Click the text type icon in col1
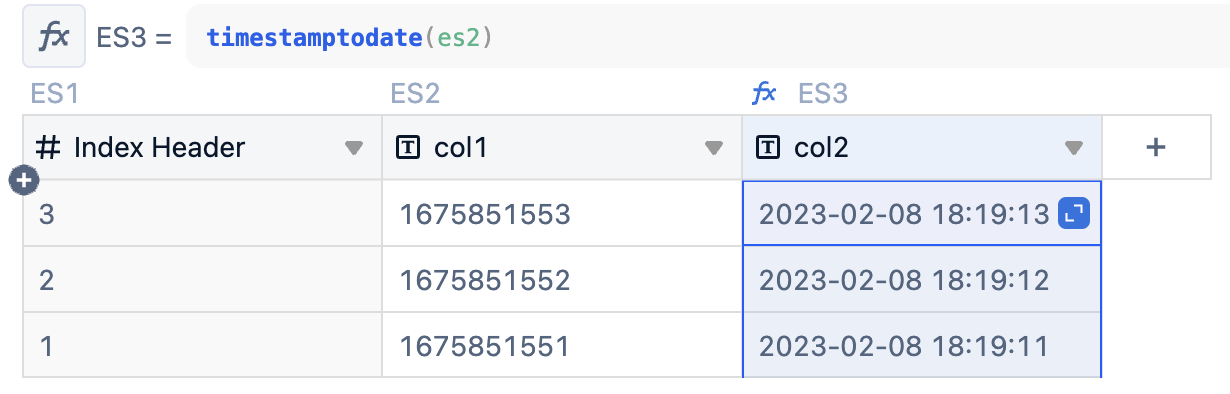The height and width of the screenshot is (394, 1230). (x=408, y=148)
